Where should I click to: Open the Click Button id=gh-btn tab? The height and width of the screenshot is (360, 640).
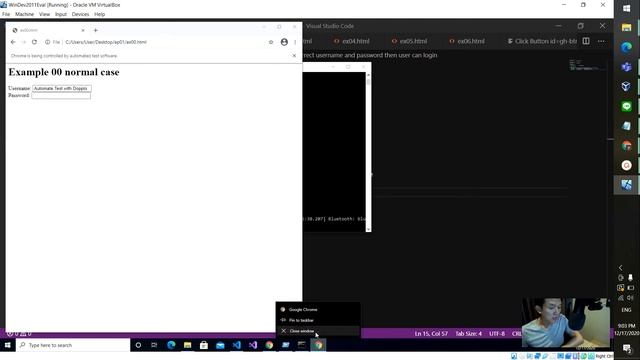point(542,41)
